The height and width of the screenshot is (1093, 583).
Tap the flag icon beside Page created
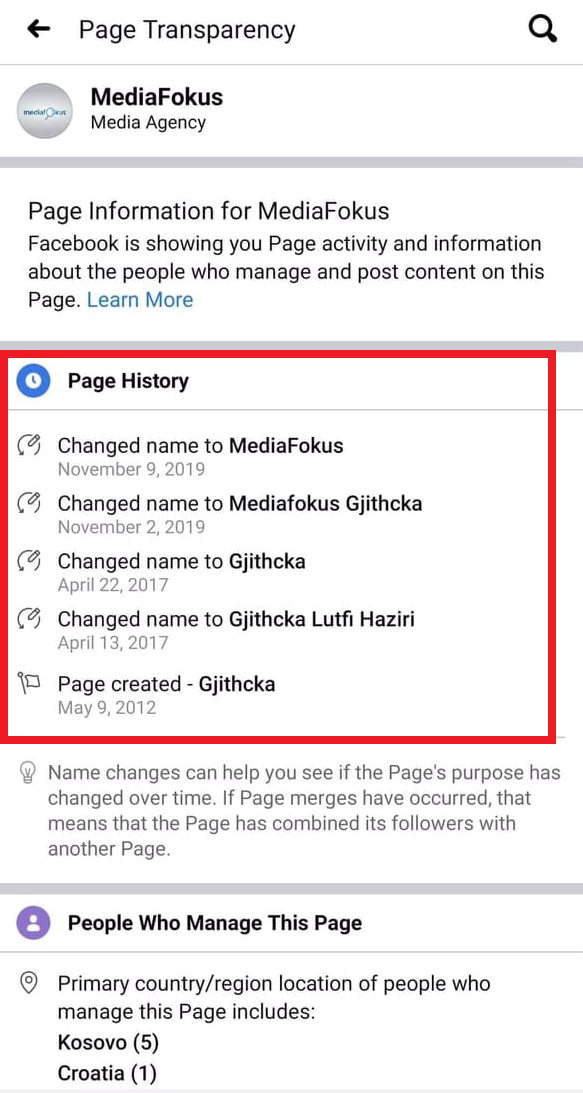[29, 685]
